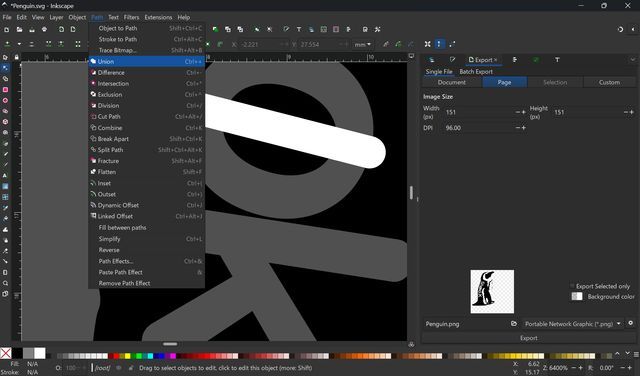Select the Node tool in toolbox
Image resolution: width=640 pixels, height=376 pixels.
coord(5,68)
